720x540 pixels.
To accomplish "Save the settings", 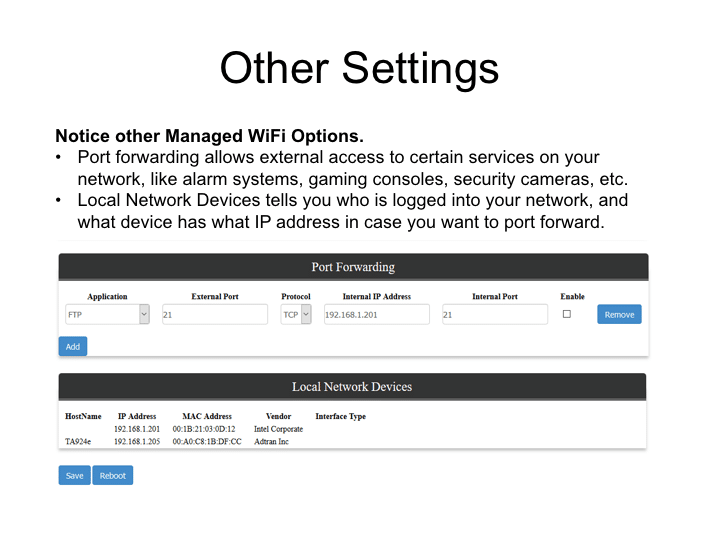I will click(74, 475).
